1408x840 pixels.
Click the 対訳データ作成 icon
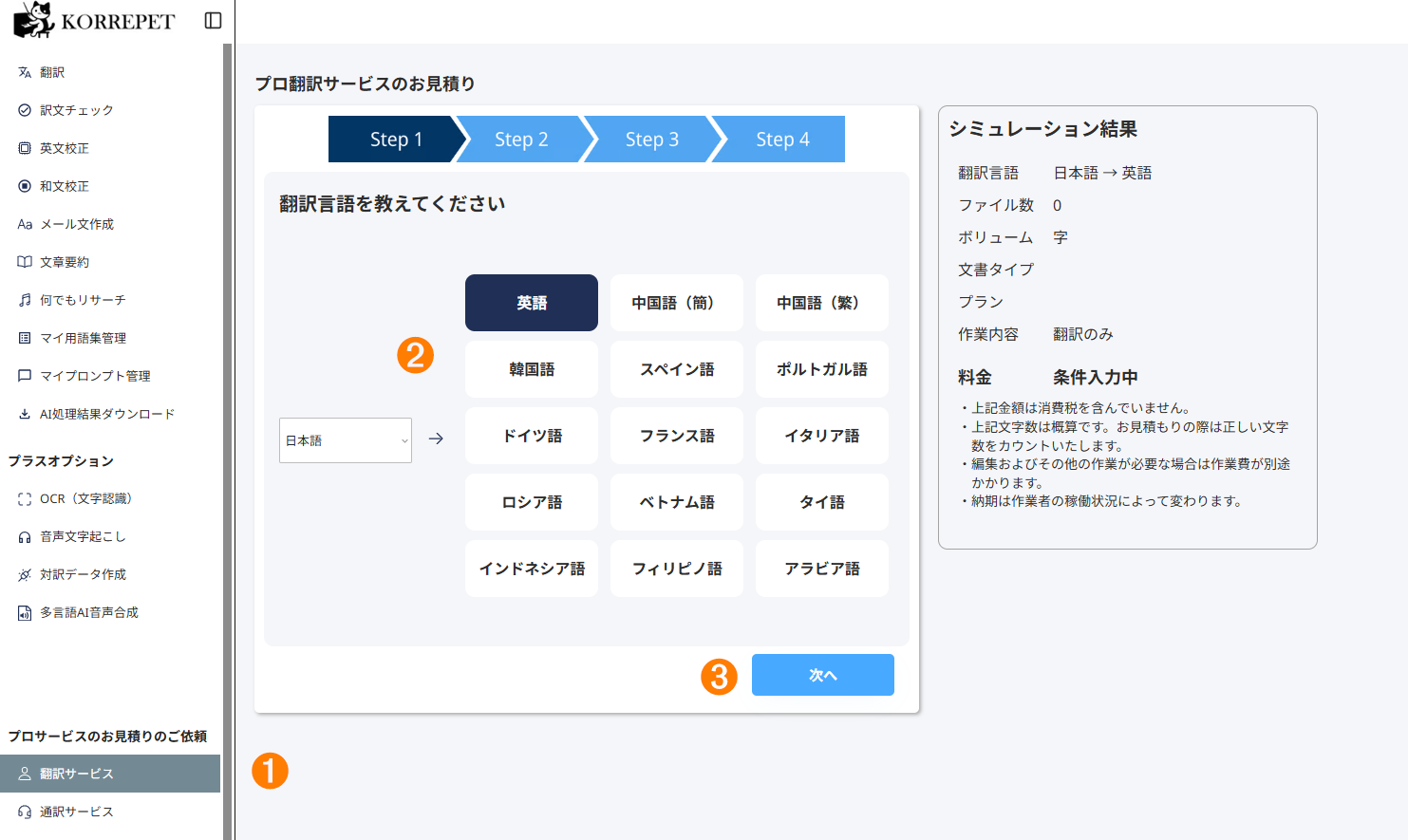[25, 574]
